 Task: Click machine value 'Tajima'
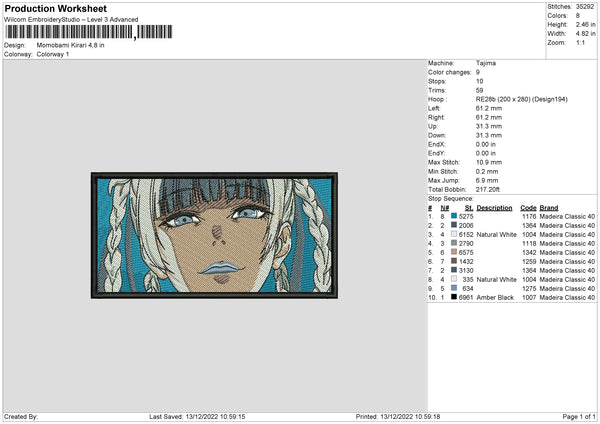coord(486,63)
